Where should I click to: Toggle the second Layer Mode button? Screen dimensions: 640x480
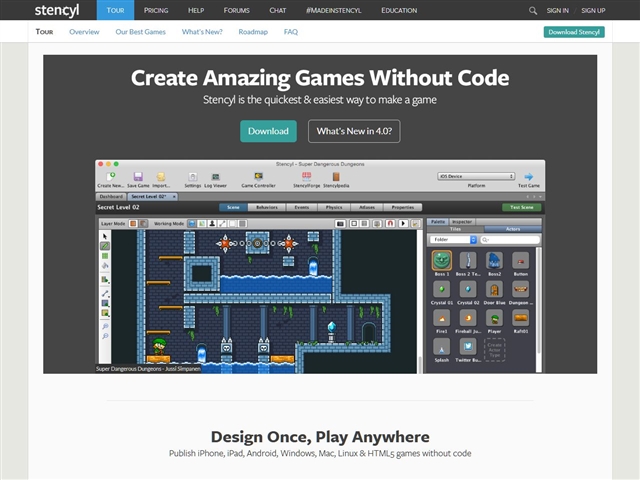click(x=143, y=224)
